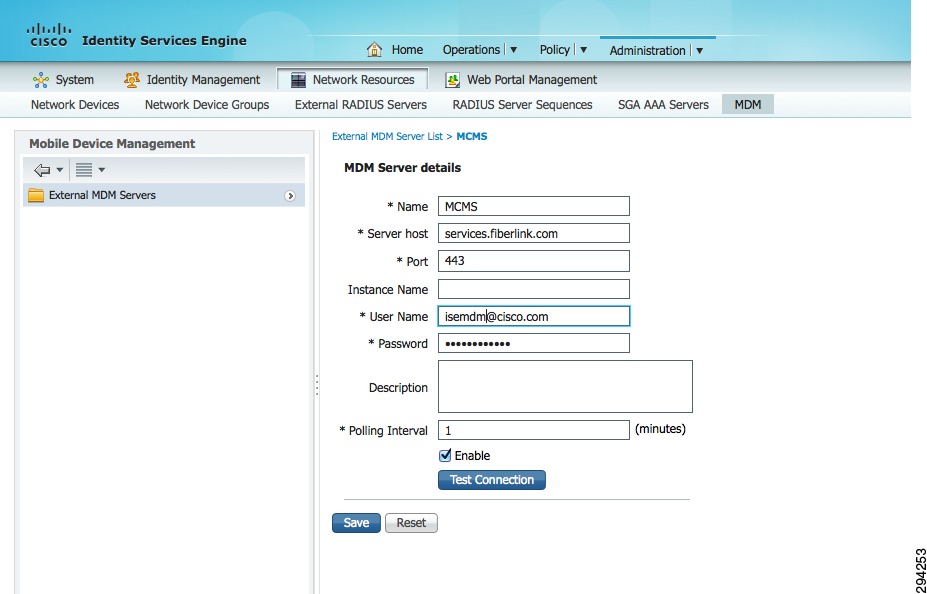The width and height of the screenshot is (927, 594).
Task: Click the Test Connection button
Action: [x=492, y=480]
